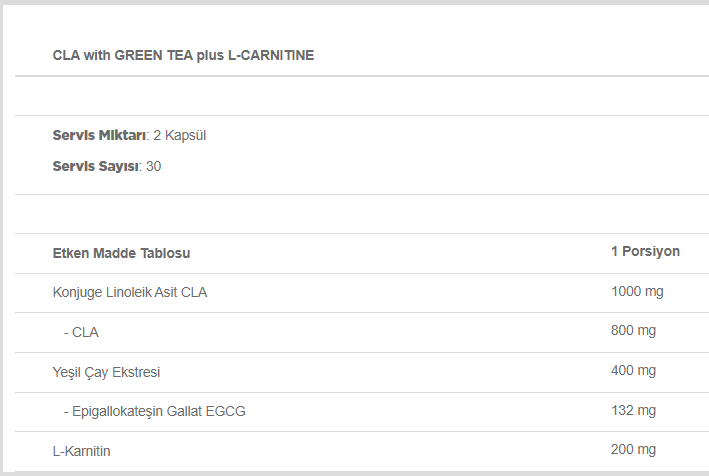The height and width of the screenshot is (476, 709).
Task: Click the word Kapsül
Action: (x=185, y=135)
